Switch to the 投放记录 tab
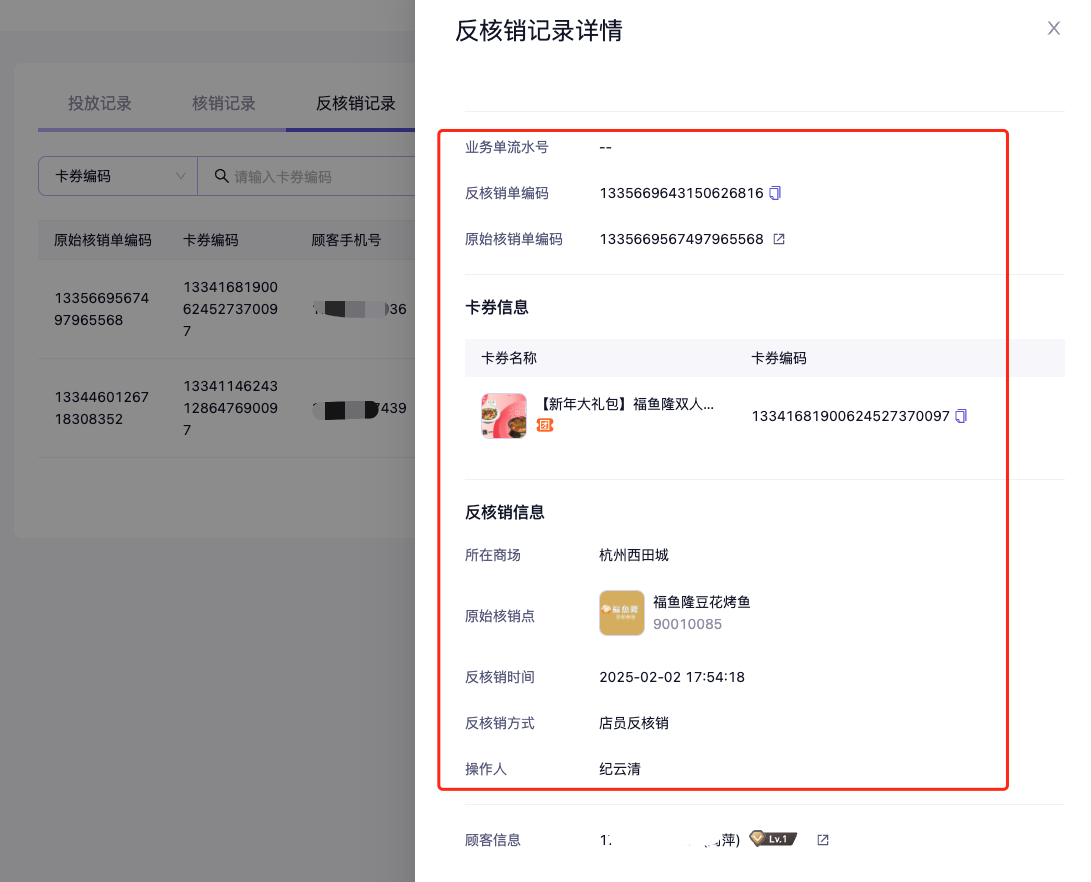The height and width of the screenshot is (882, 1091). 100,103
